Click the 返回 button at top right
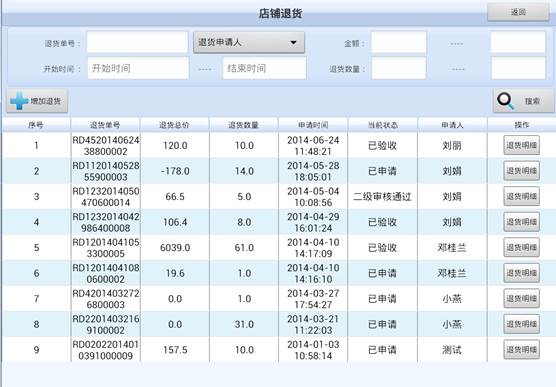 (x=518, y=12)
